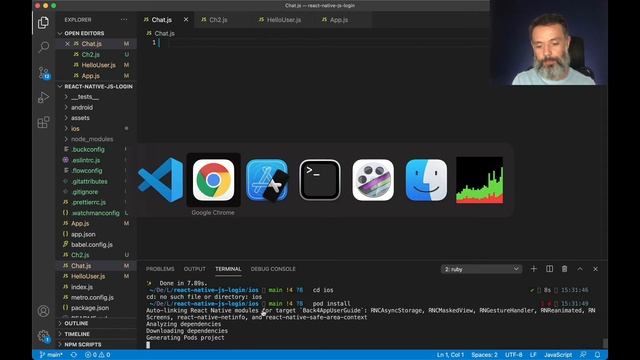640x360 pixels.
Task: Switch to the App.js editor tab
Action: (x=339, y=20)
